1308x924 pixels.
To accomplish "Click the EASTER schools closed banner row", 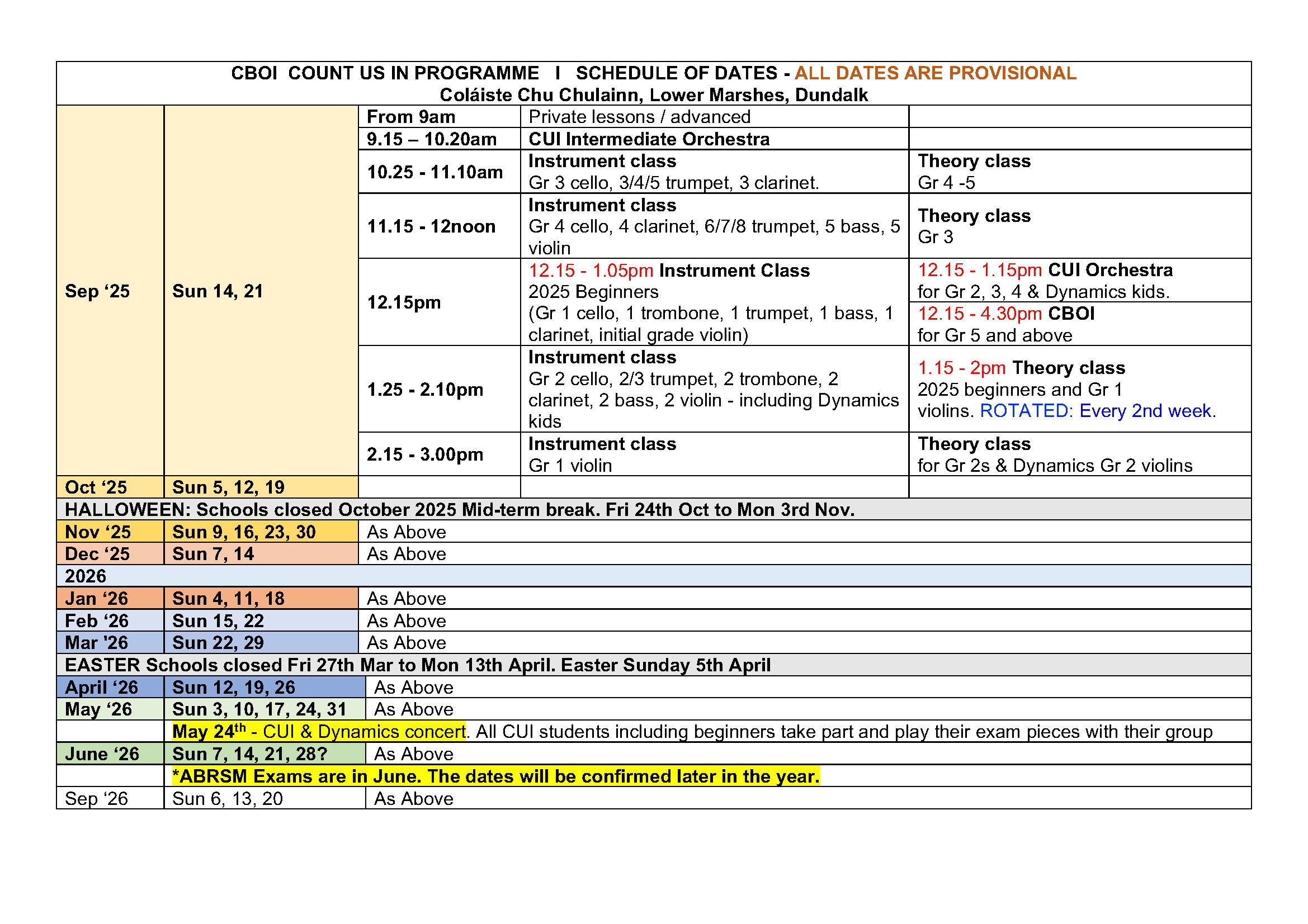I will click(x=417, y=666).
